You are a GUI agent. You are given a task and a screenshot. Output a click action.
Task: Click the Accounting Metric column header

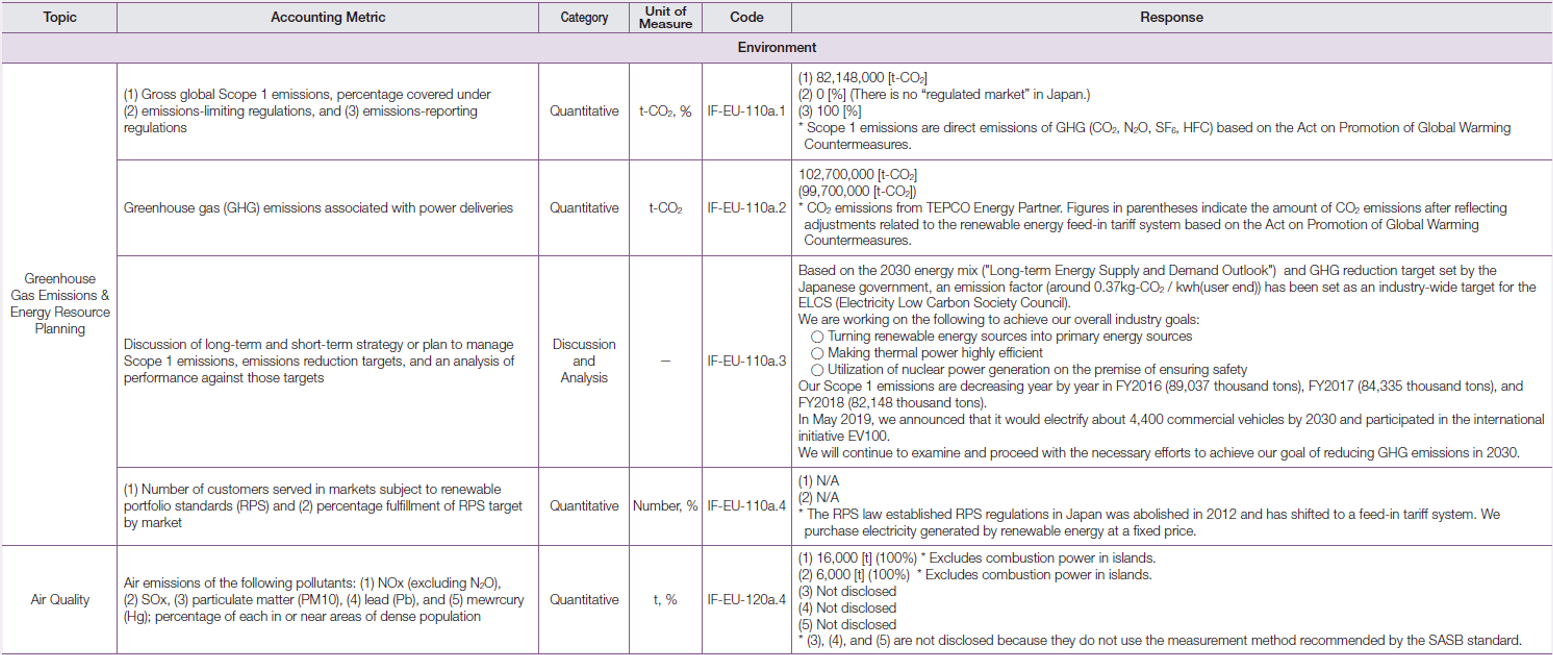tap(329, 17)
